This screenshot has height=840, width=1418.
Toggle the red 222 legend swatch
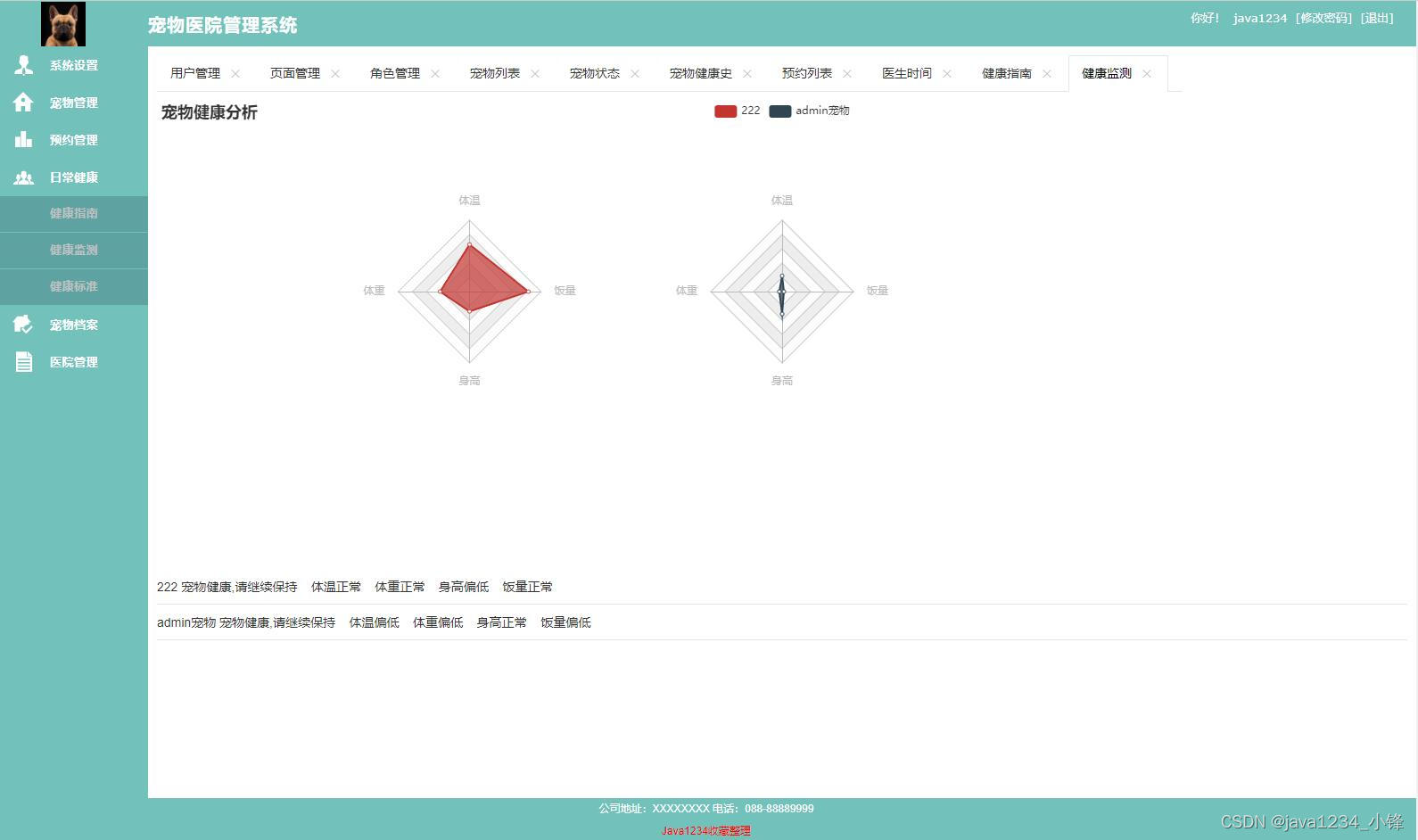click(x=725, y=111)
